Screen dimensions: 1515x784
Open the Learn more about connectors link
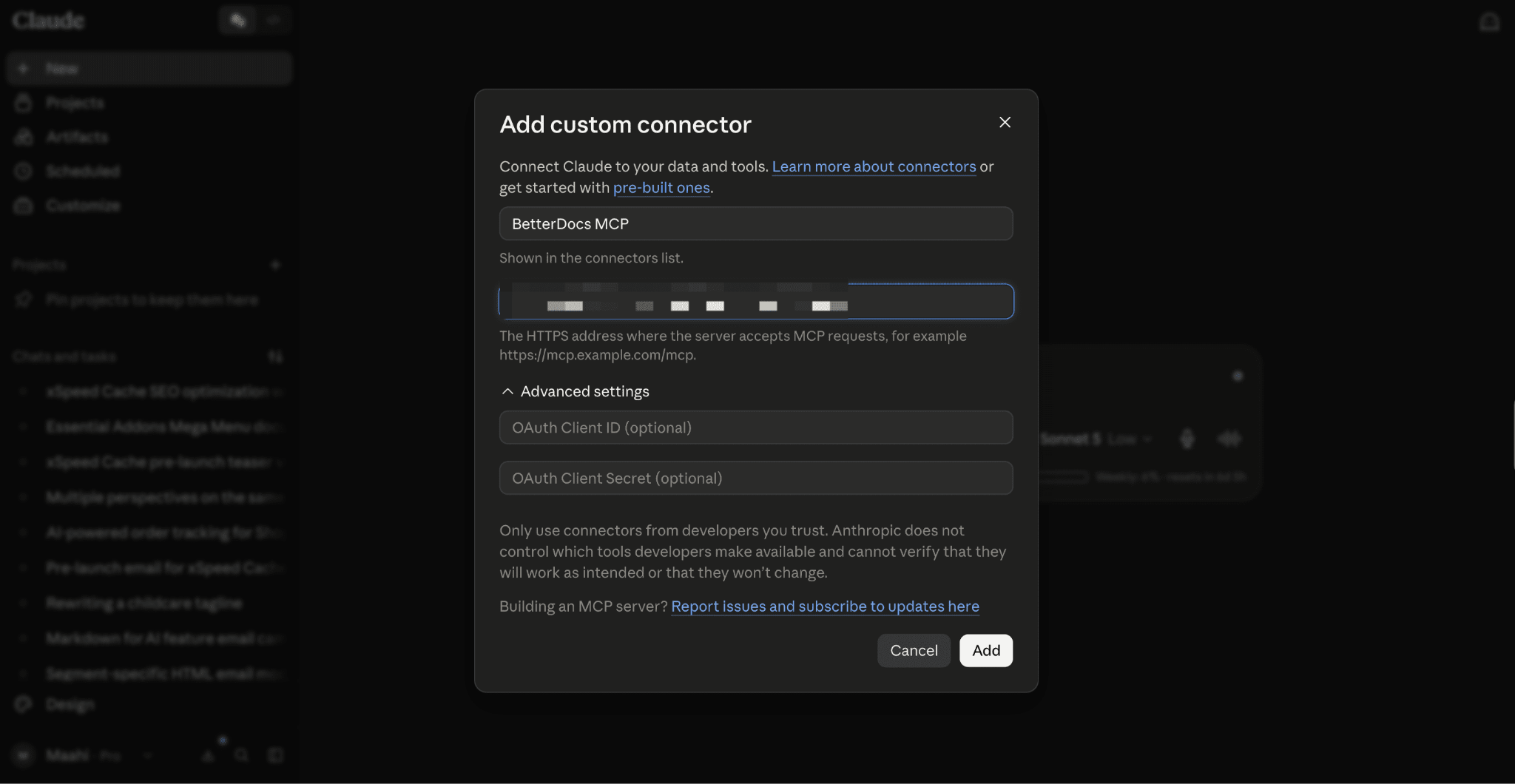click(874, 166)
